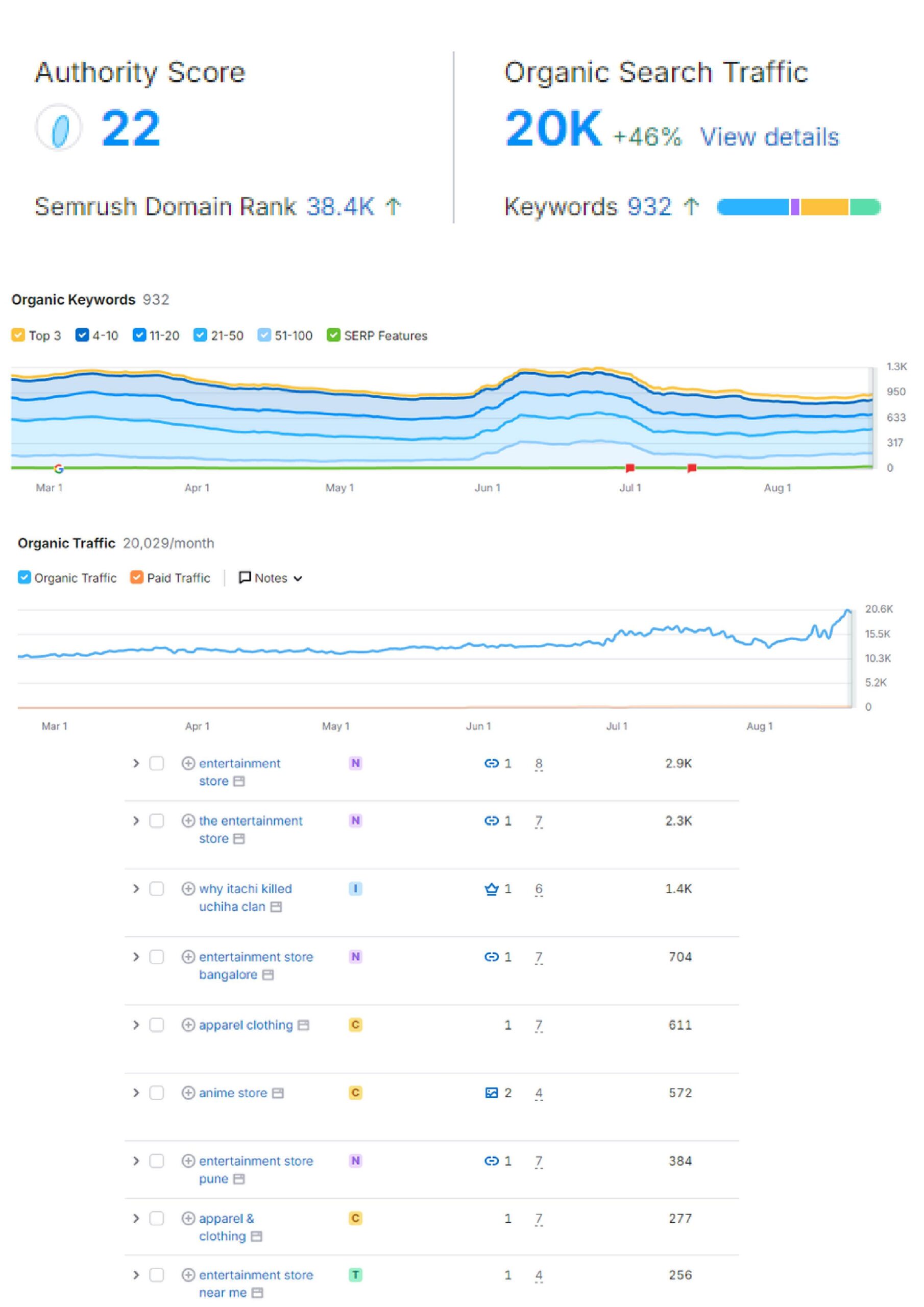Click N intent badge for 'entertainment store'
924x1307 pixels.
tap(355, 763)
